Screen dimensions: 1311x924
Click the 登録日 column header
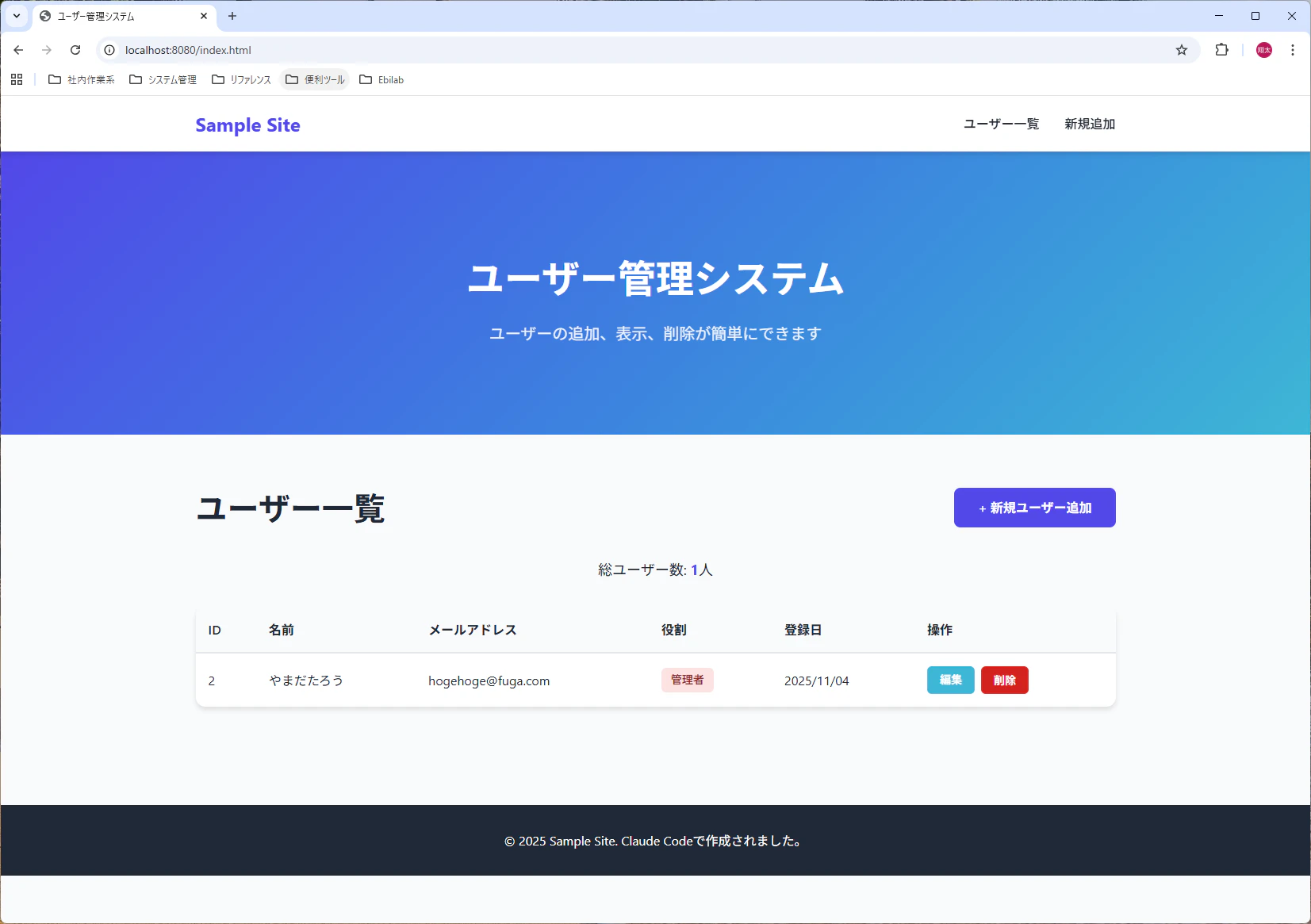(x=803, y=630)
